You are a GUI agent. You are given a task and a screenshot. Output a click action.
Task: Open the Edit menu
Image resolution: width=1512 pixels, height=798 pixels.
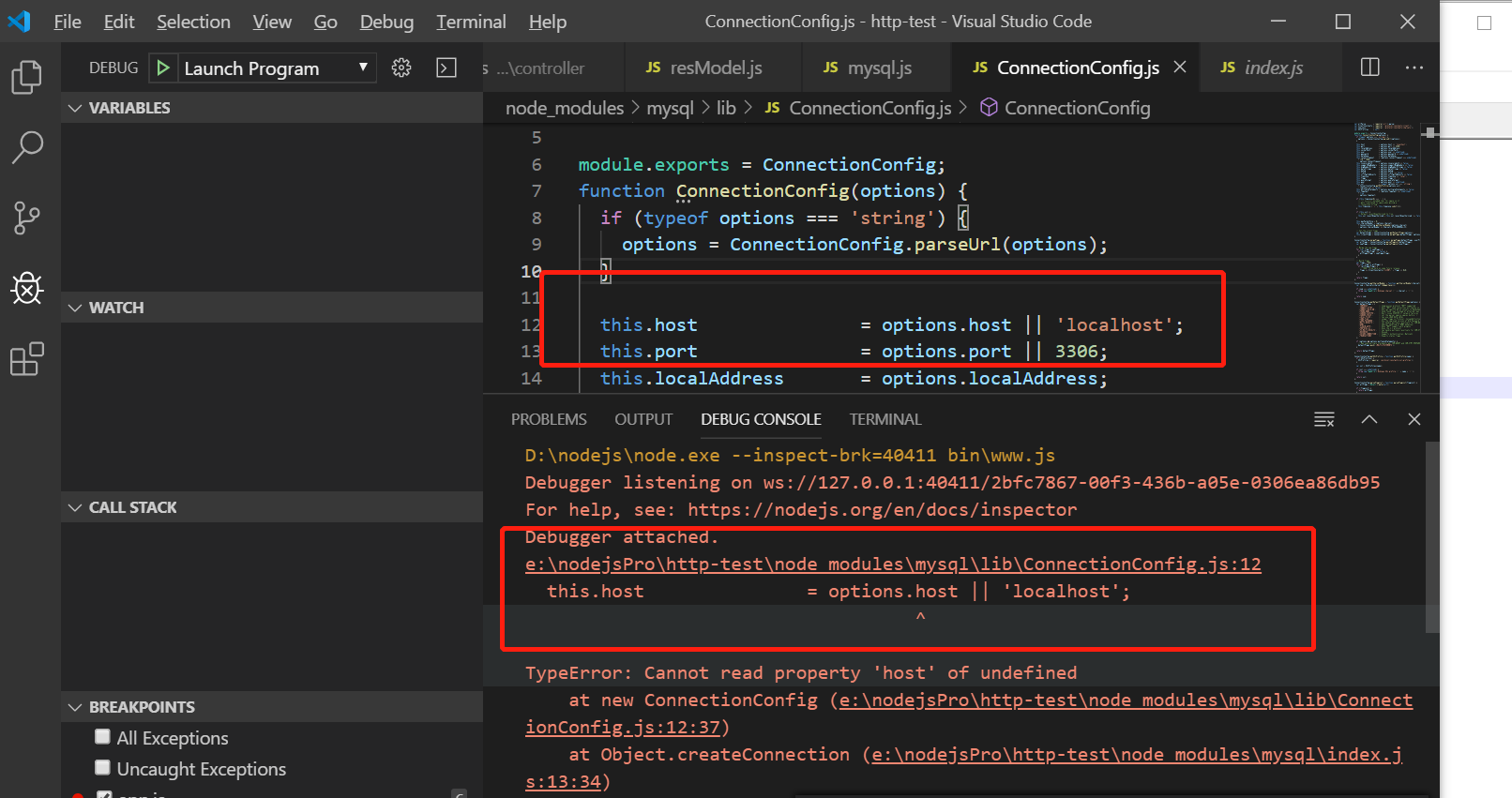coord(119,21)
